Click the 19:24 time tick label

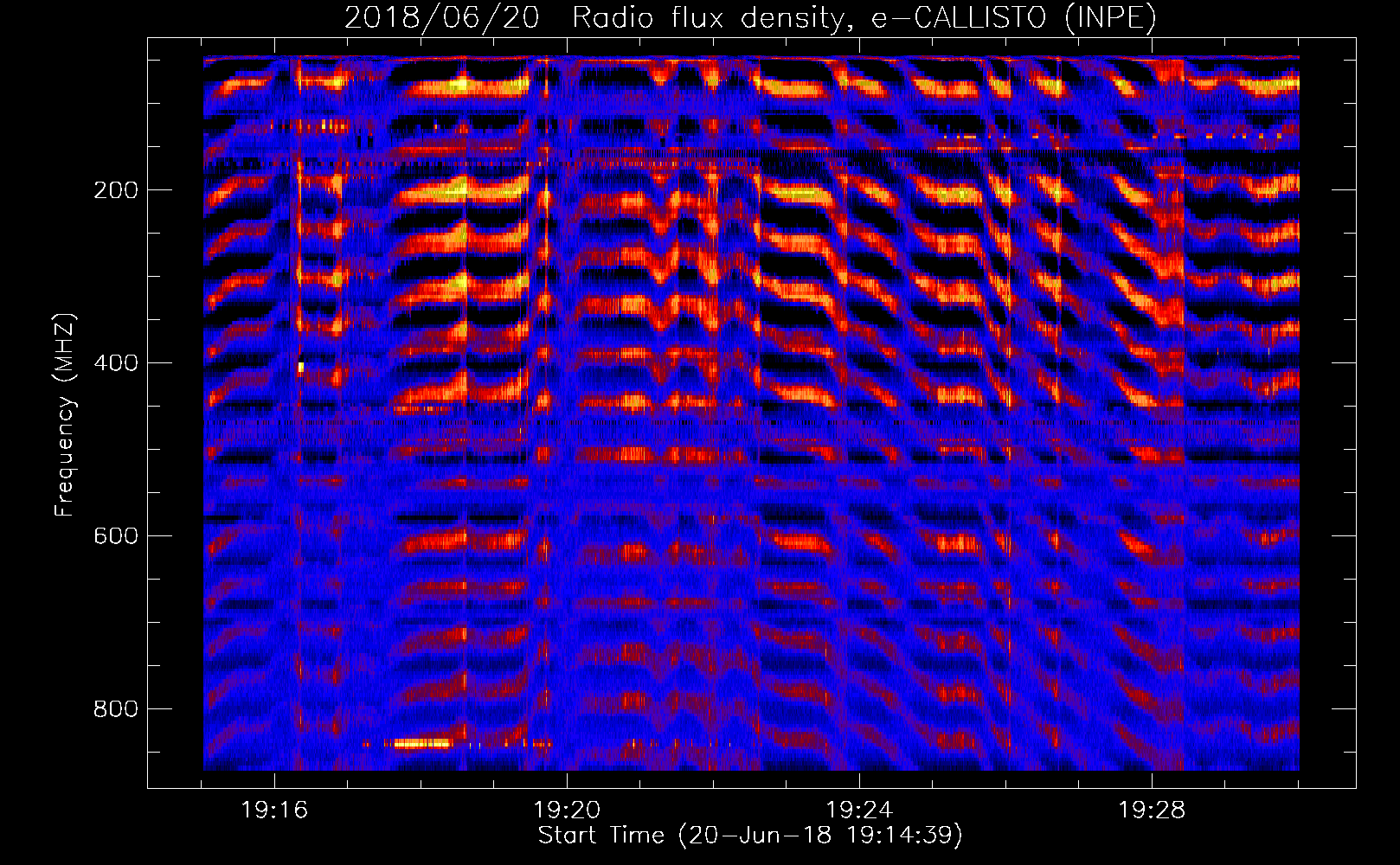click(859, 811)
